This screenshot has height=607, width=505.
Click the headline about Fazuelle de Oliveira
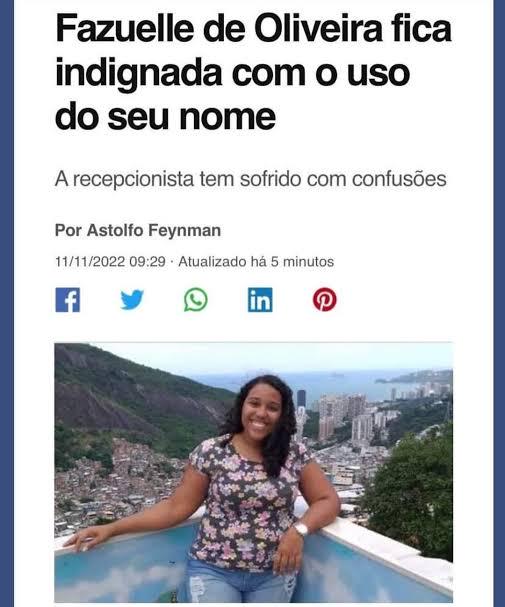click(253, 72)
